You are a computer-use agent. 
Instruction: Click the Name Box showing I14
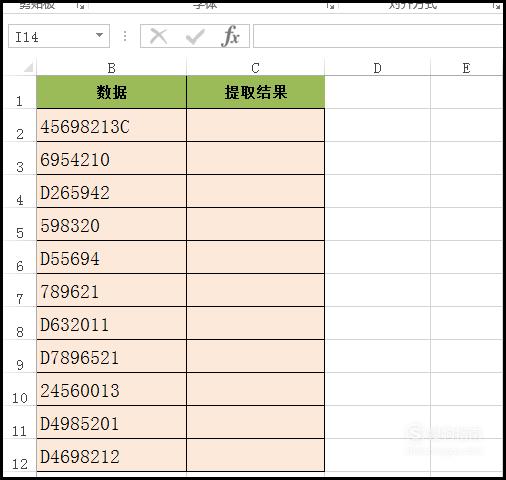(x=59, y=36)
